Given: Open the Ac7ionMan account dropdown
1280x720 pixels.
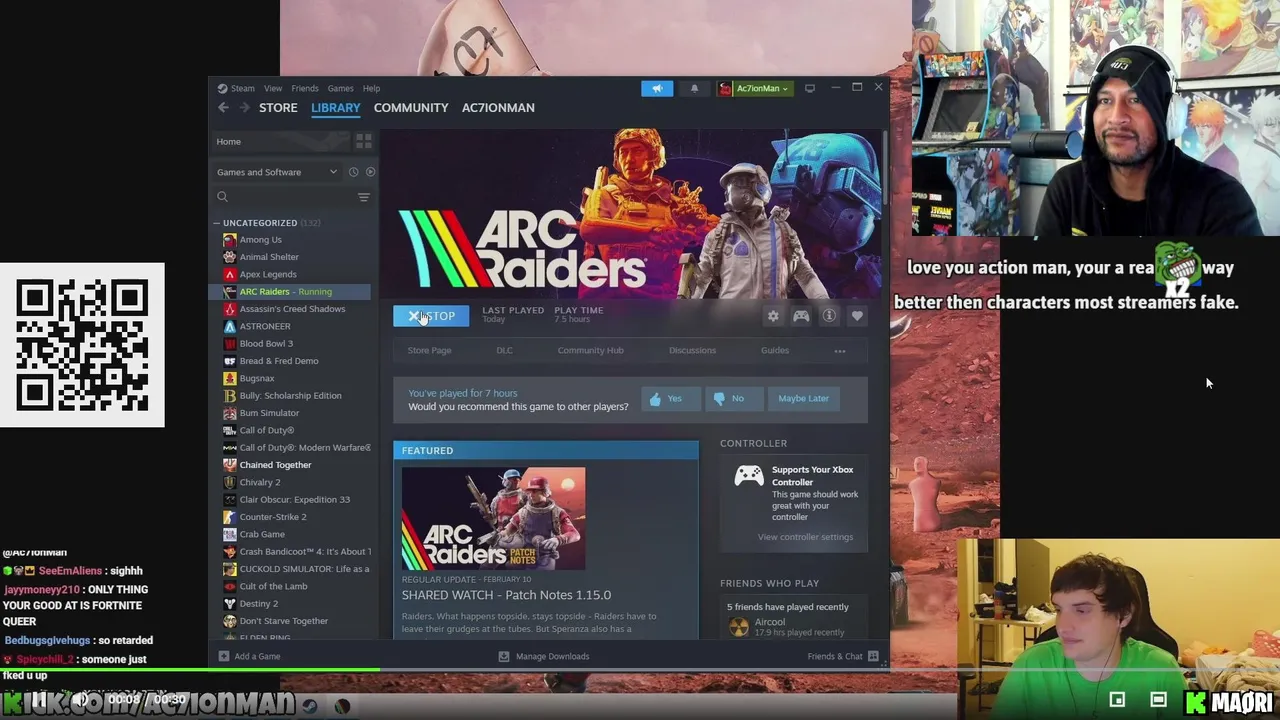Looking at the screenshot, I should (754, 88).
